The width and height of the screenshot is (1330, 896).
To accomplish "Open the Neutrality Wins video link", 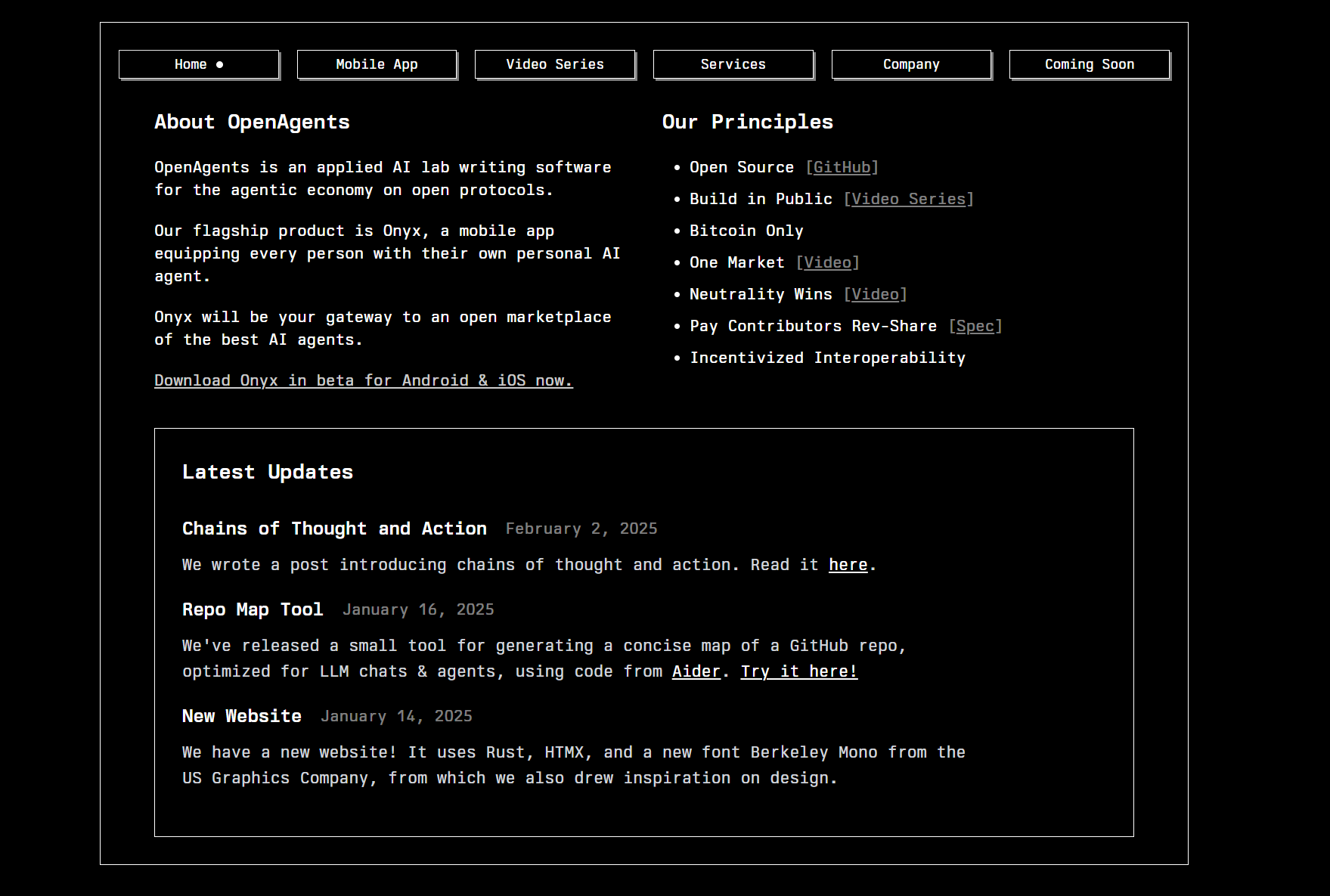I will [875, 294].
